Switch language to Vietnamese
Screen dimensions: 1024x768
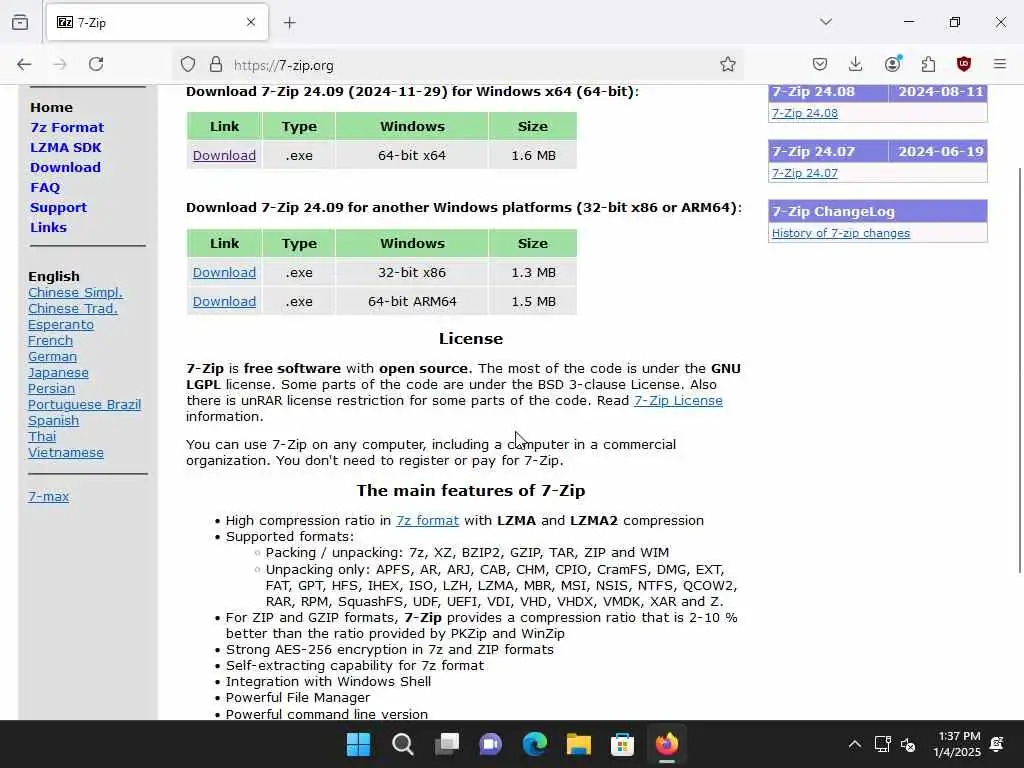point(65,453)
